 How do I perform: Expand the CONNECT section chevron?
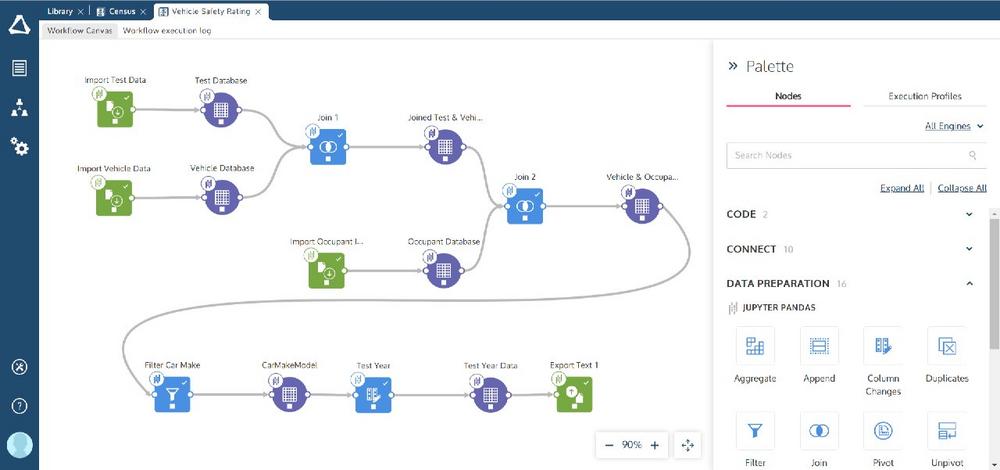point(969,249)
